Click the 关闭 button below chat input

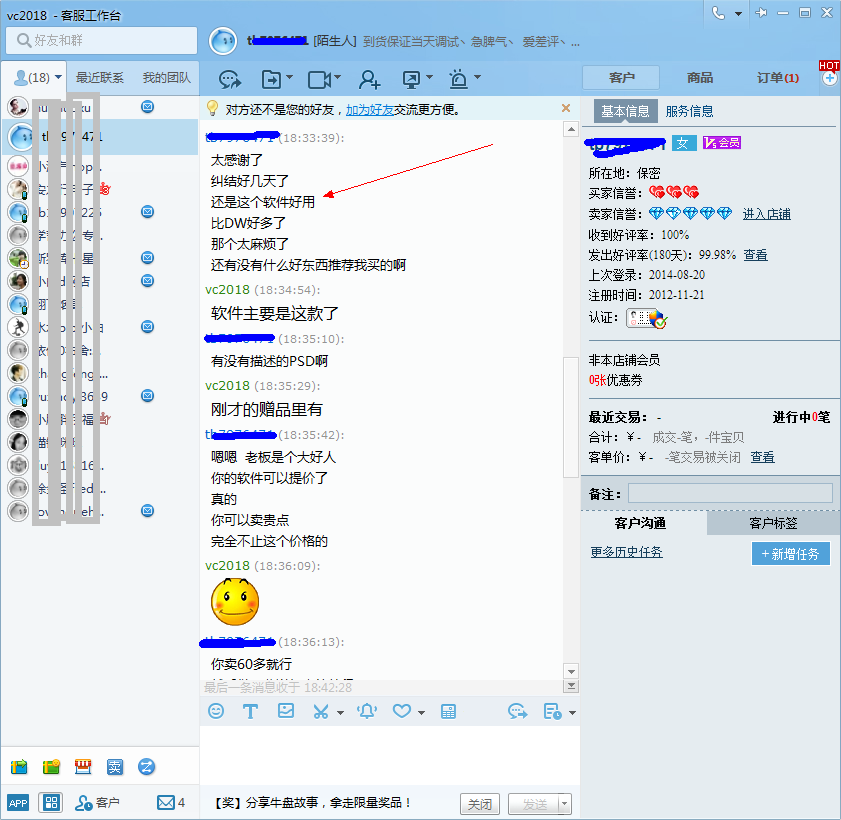pos(480,804)
